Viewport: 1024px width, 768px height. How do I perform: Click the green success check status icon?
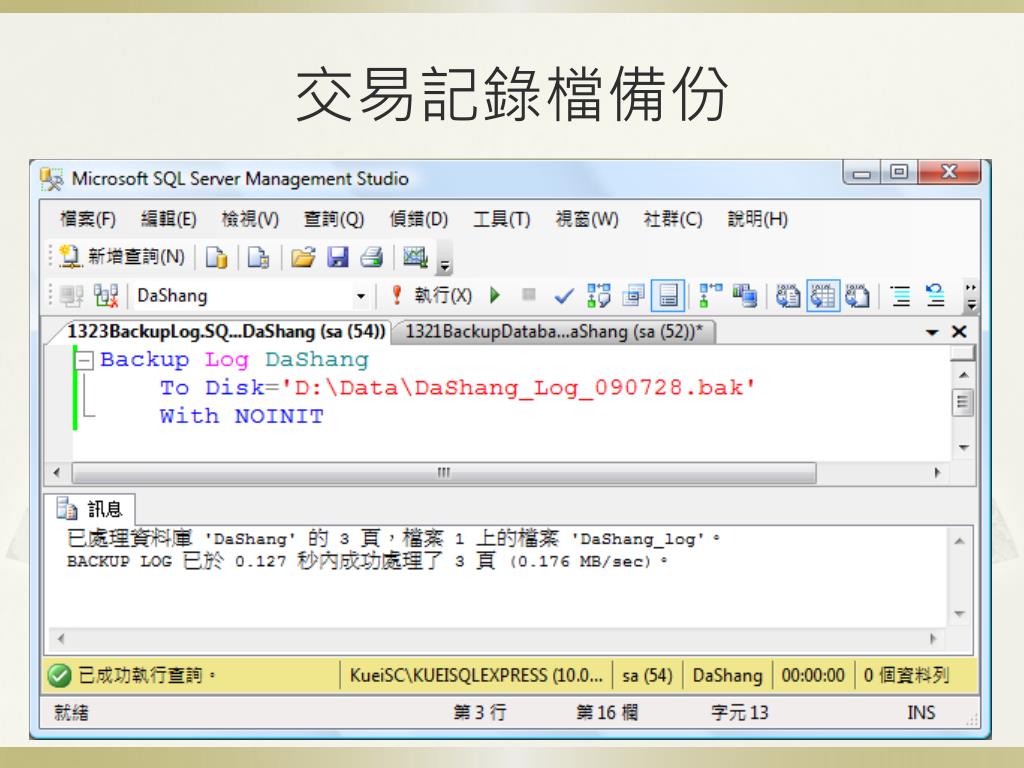tap(59, 675)
